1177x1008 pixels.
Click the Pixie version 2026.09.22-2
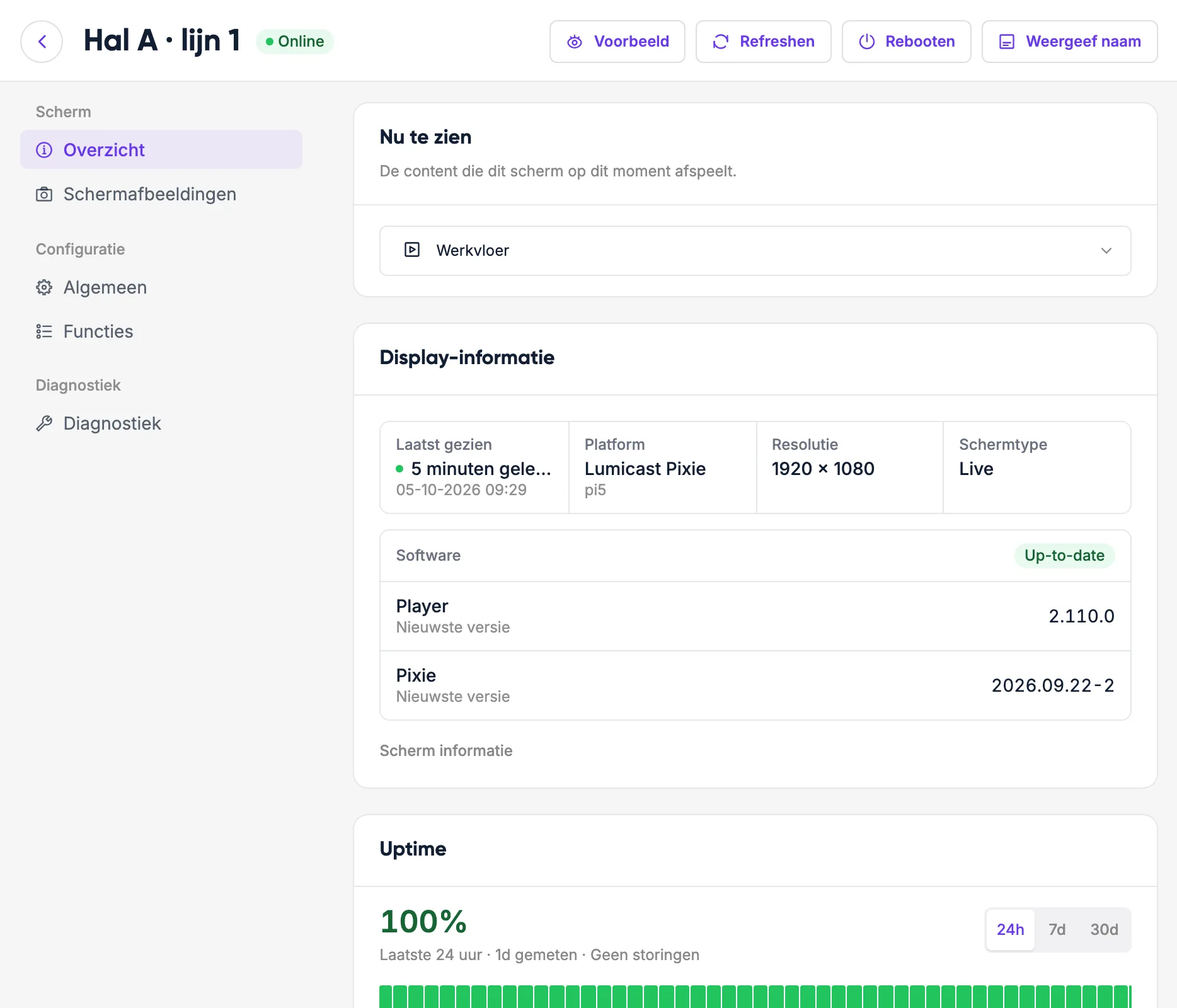pyautogui.click(x=1053, y=685)
